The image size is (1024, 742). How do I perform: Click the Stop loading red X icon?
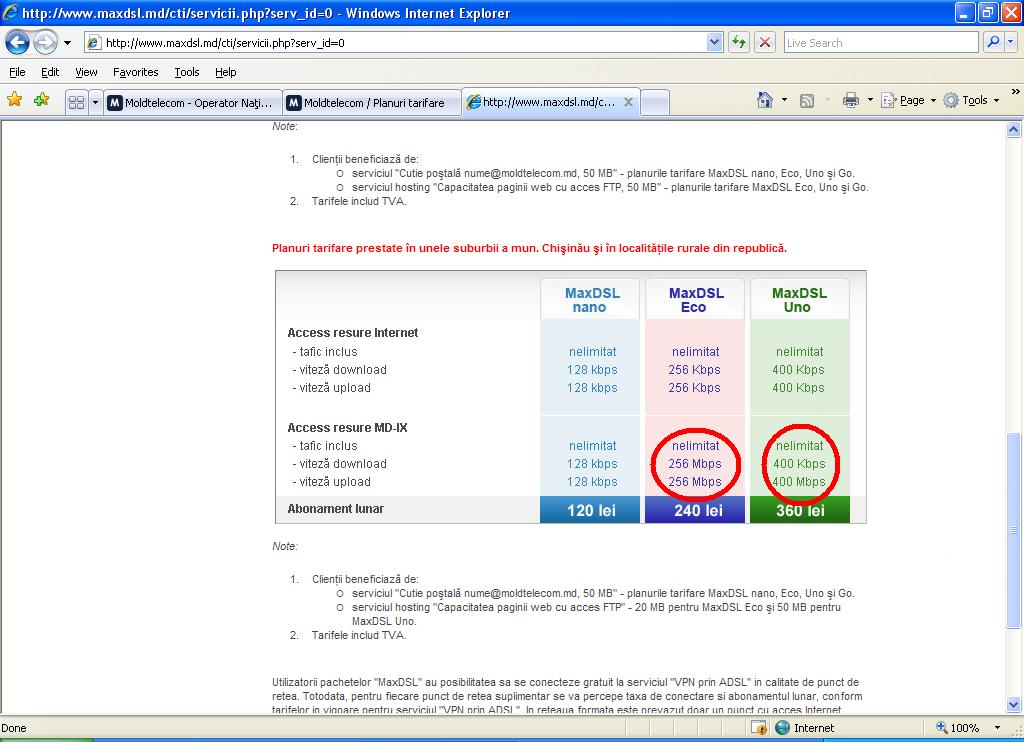tap(765, 42)
